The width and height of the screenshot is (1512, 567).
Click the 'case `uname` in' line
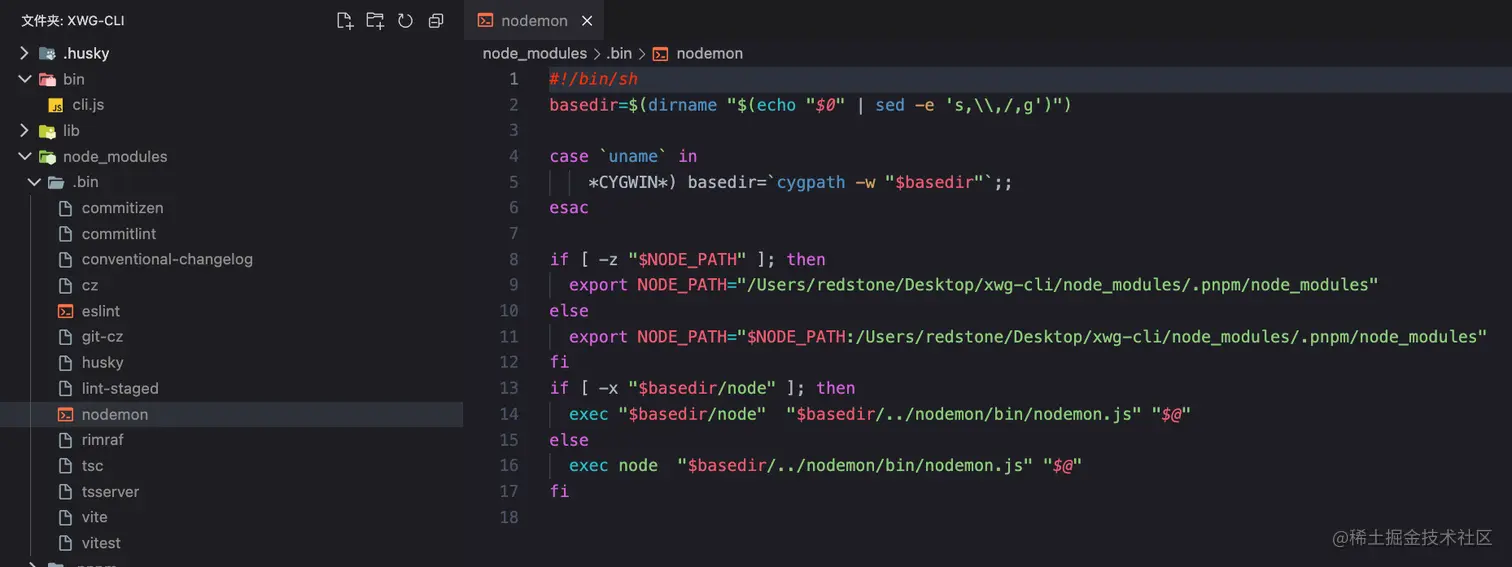[623, 157]
